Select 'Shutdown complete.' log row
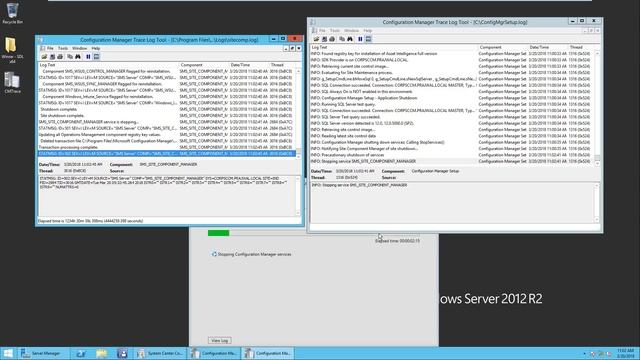This screenshot has height=360, width=640. (x=167, y=109)
